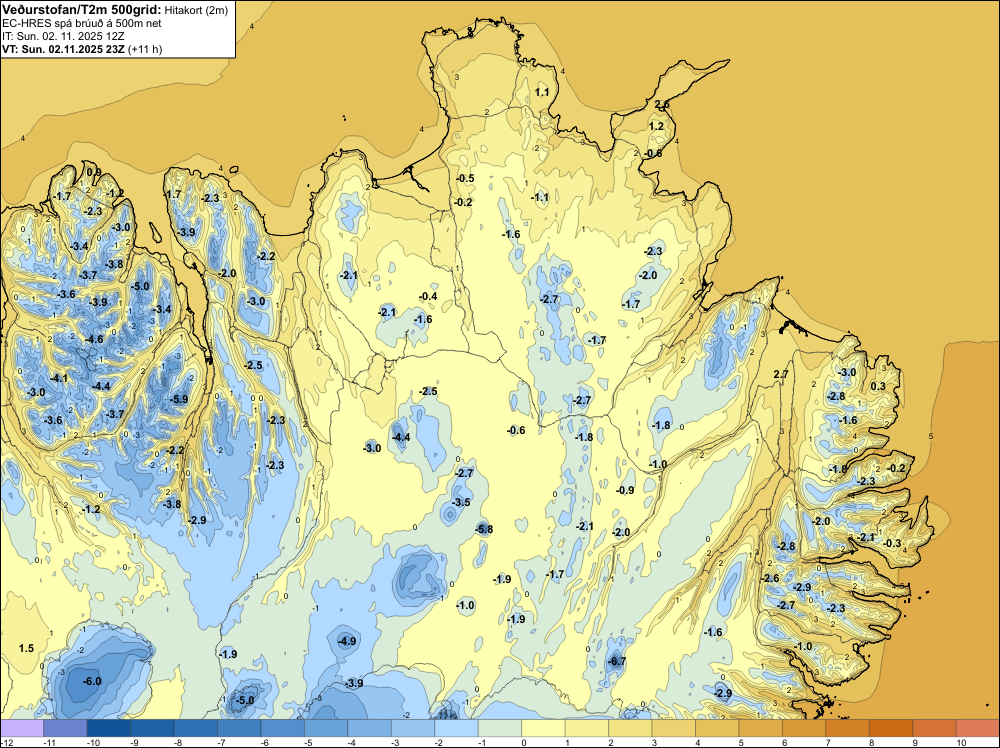
Task: Click the 'VT: Sun. 02.11.2025 23Z' valid time
Action: click(63, 49)
